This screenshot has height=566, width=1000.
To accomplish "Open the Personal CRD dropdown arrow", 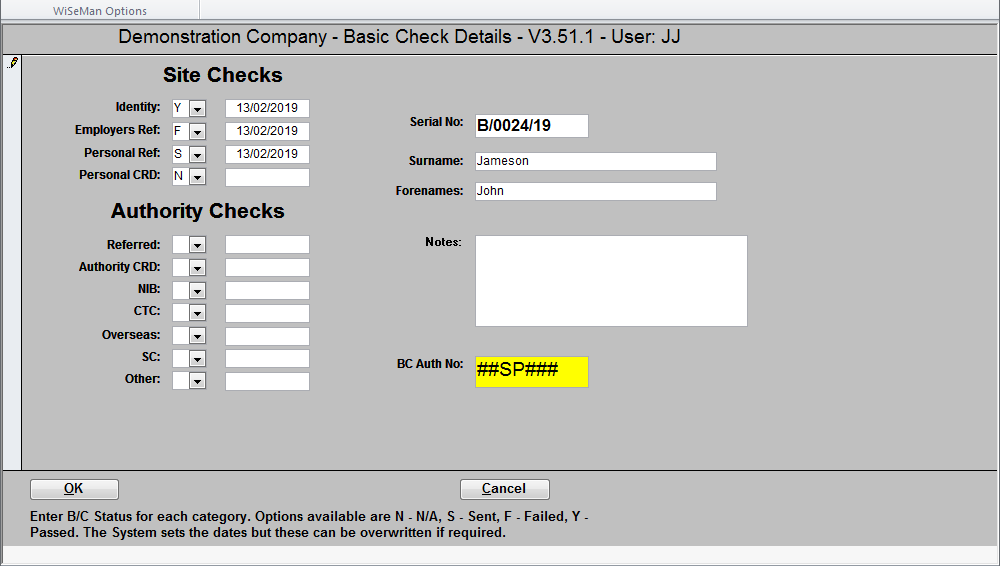I will click(197, 177).
